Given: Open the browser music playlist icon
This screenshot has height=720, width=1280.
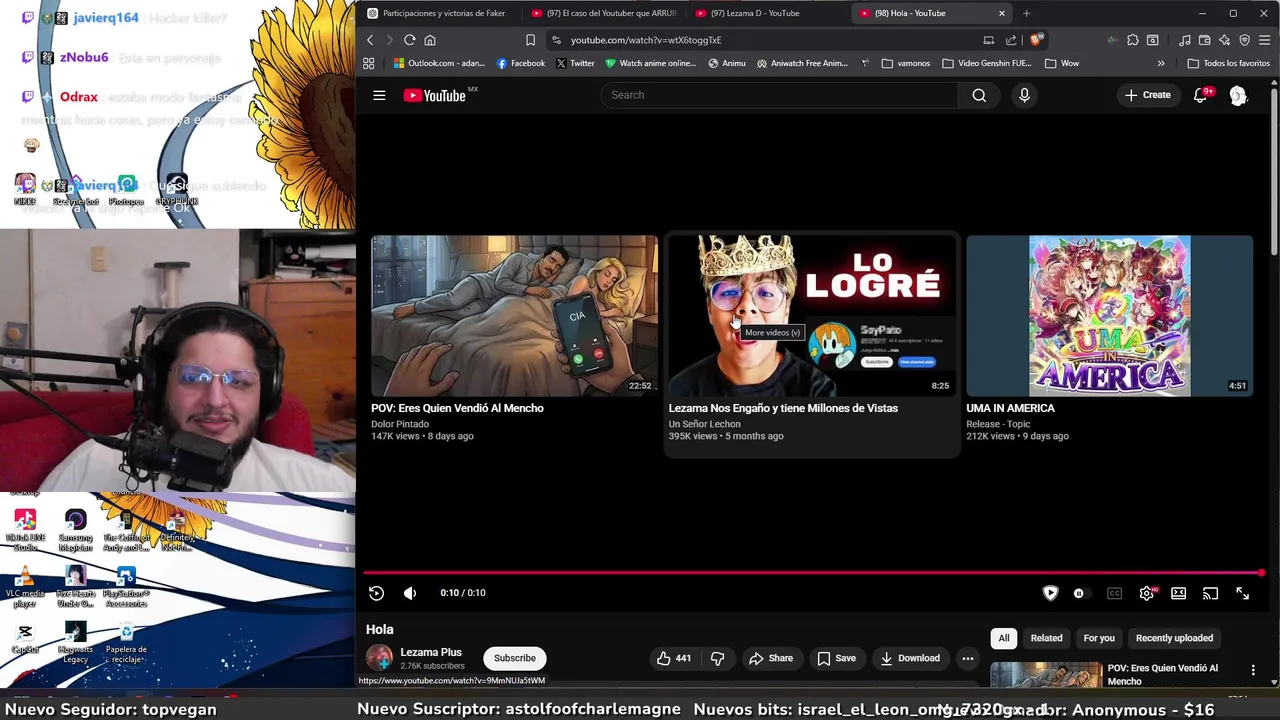Looking at the screenshot, I should click(1184, 40).
